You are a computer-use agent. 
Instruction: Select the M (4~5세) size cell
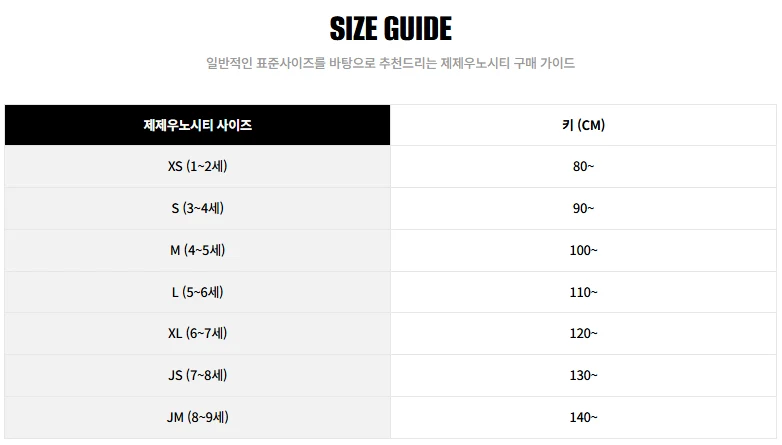(197, 250)
